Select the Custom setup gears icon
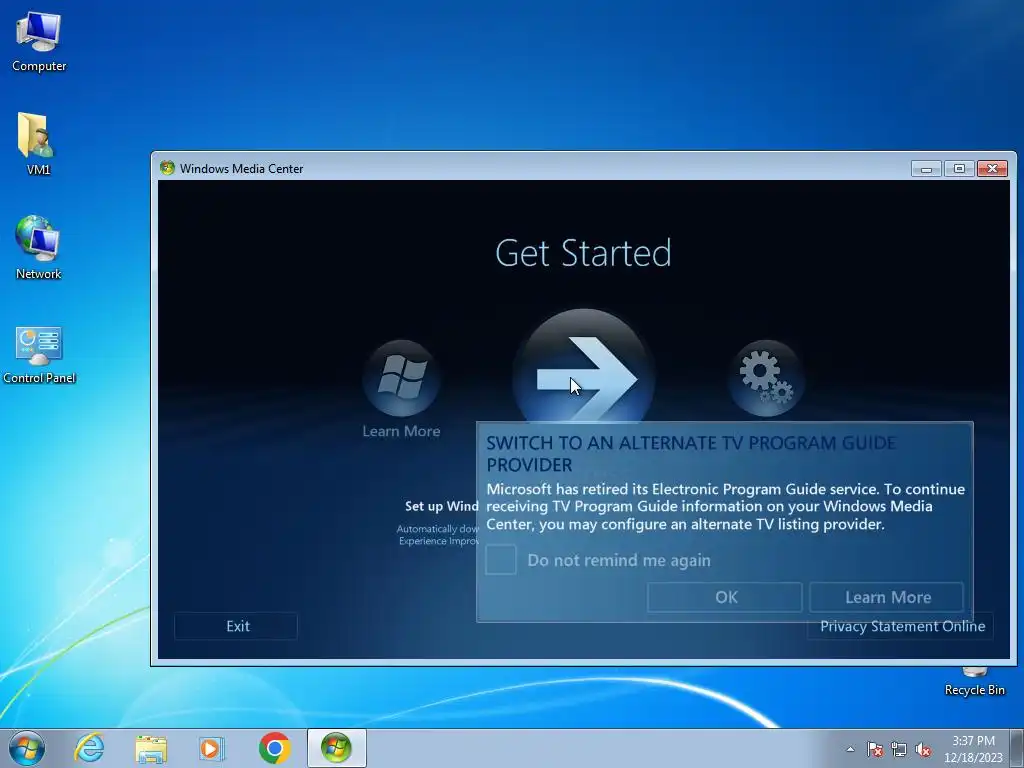 [x=766, y=378]
